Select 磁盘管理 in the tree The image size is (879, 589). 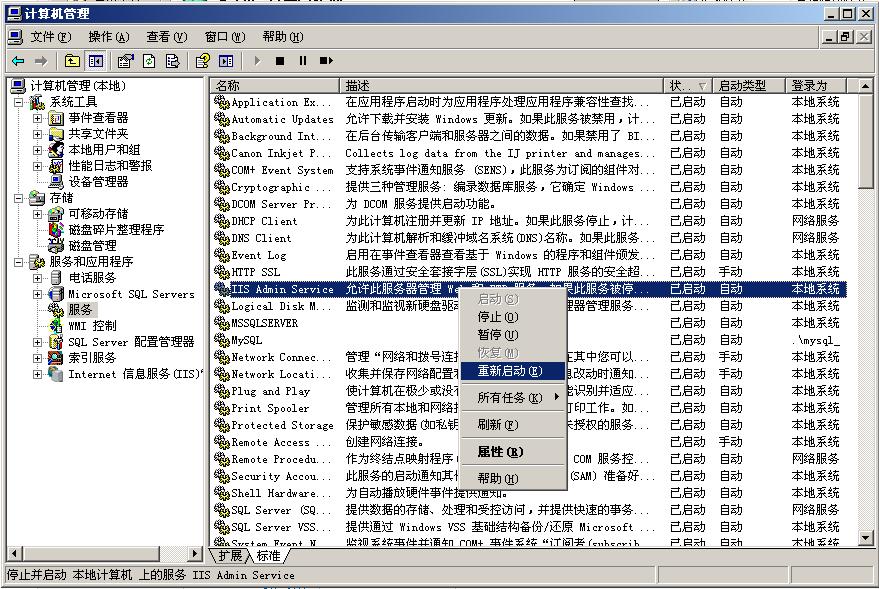[92, 245]
